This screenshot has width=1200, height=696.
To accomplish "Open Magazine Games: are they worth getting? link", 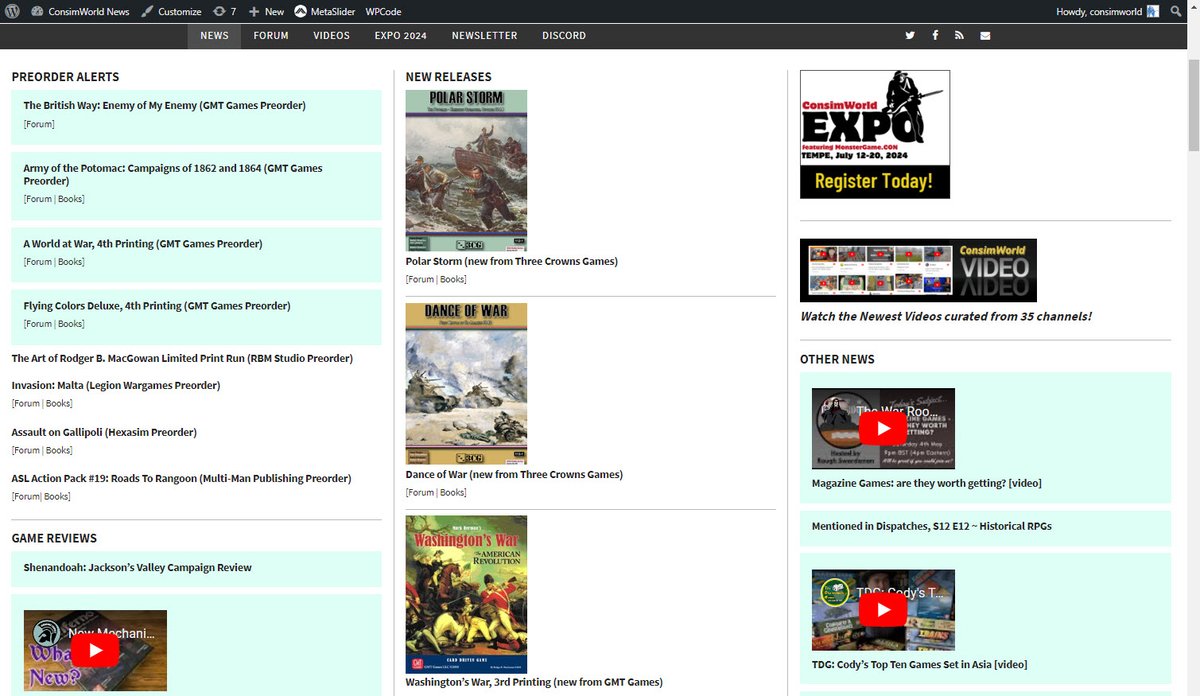I will [x=926, y=483].
